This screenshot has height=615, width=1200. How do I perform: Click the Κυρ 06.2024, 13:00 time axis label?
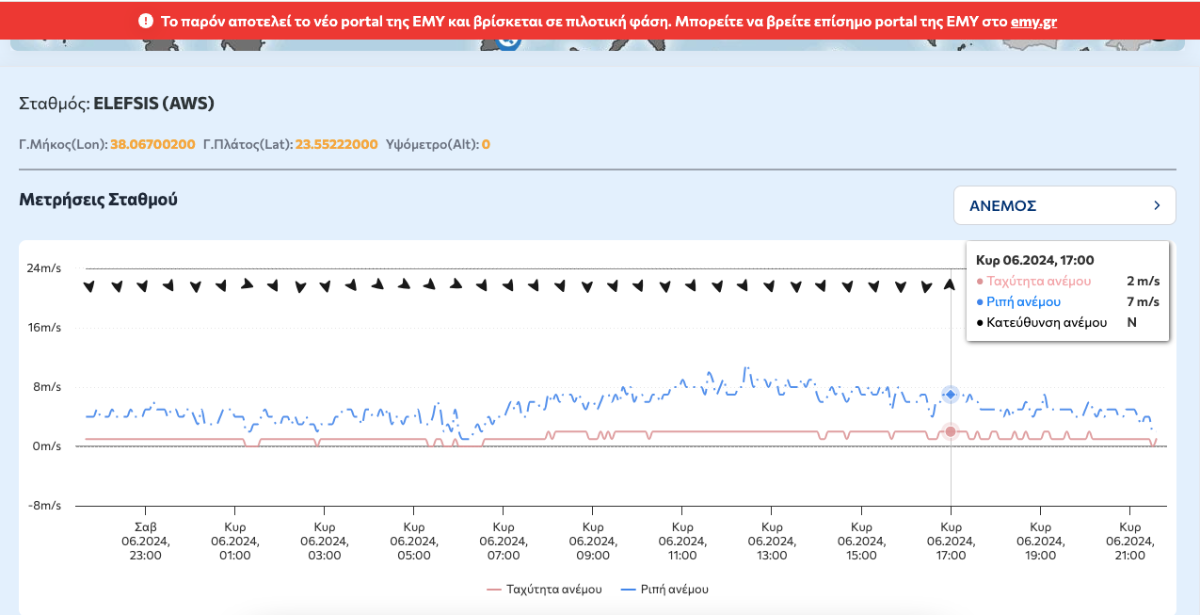771,541
